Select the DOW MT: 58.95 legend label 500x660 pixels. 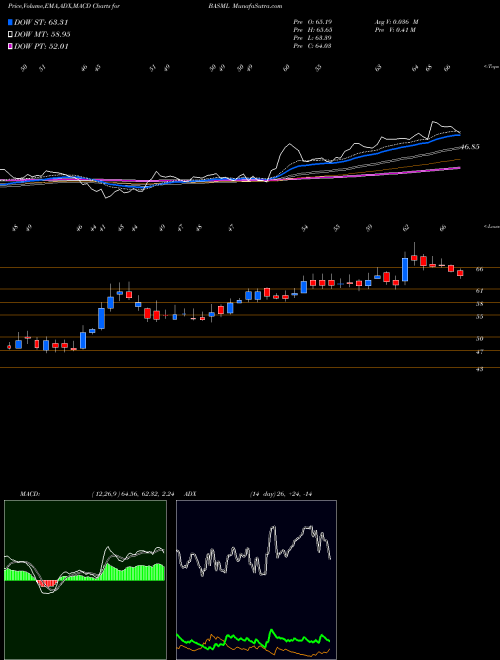(42, 35)
